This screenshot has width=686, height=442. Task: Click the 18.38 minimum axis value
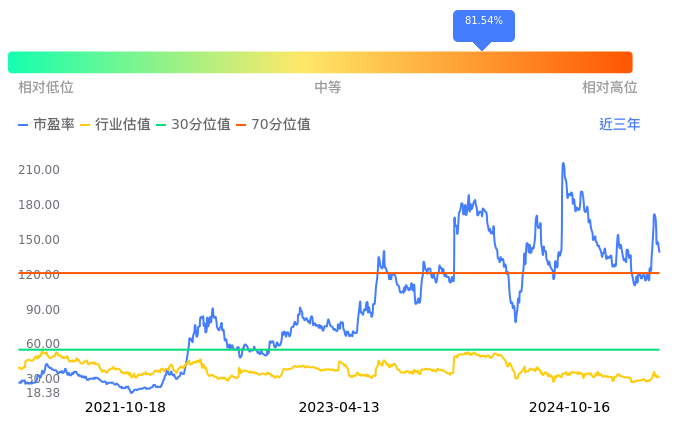43,393
